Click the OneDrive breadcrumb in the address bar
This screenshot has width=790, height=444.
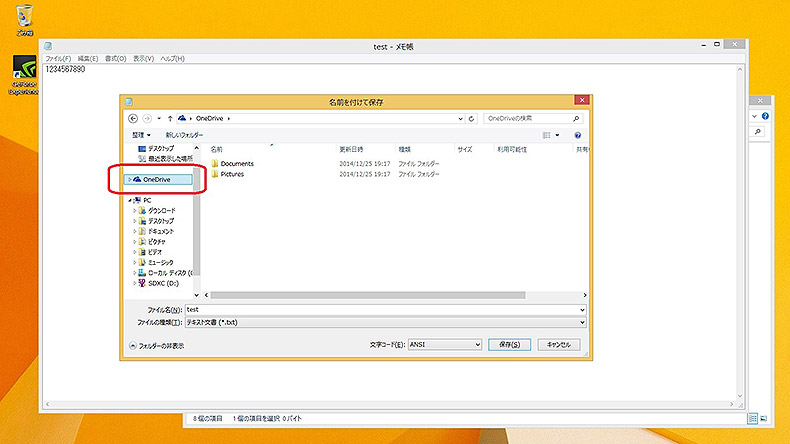[x=210, y=118]
